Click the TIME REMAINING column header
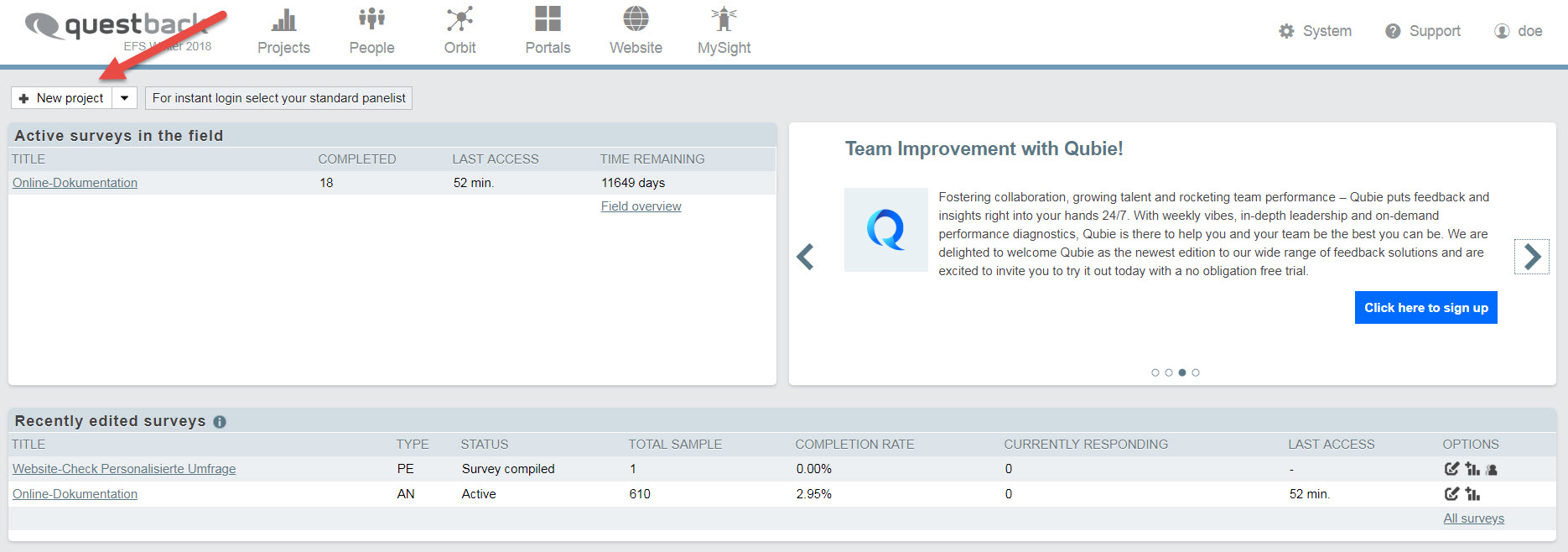Screen dimensions: 1568x552 652,159
